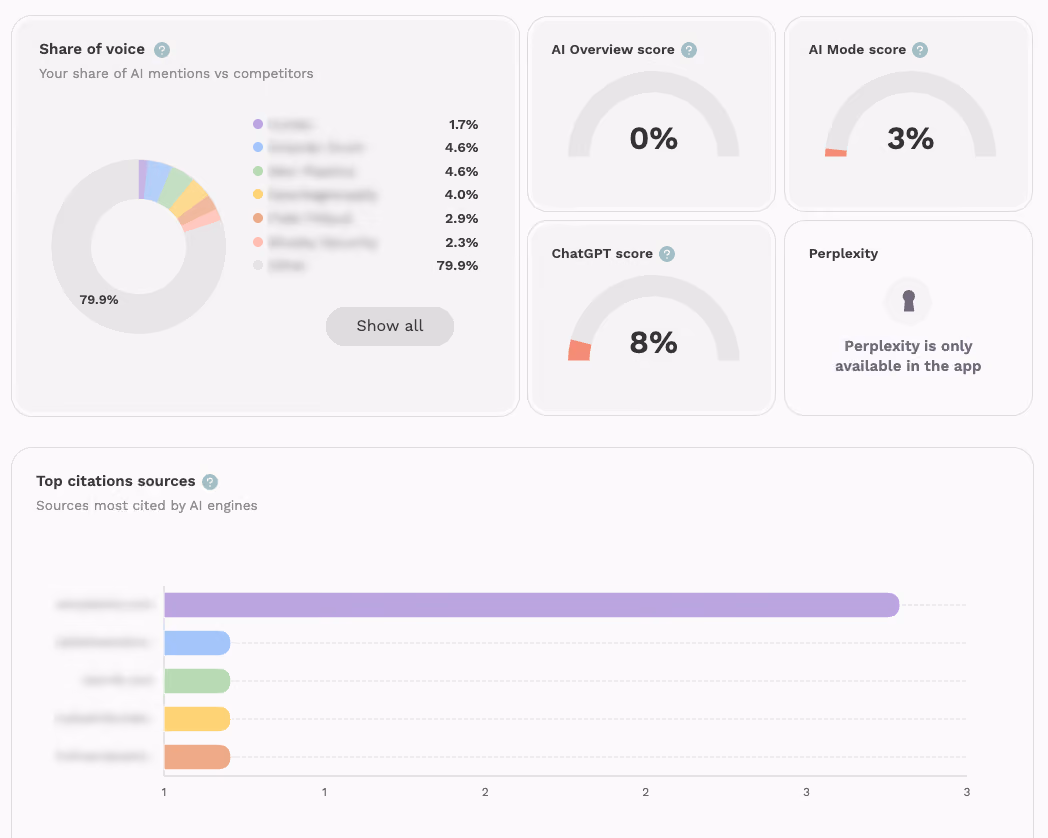Click the 0% AI Overview gauge value
Viewport: 1048px width, 838px height.
654,138
